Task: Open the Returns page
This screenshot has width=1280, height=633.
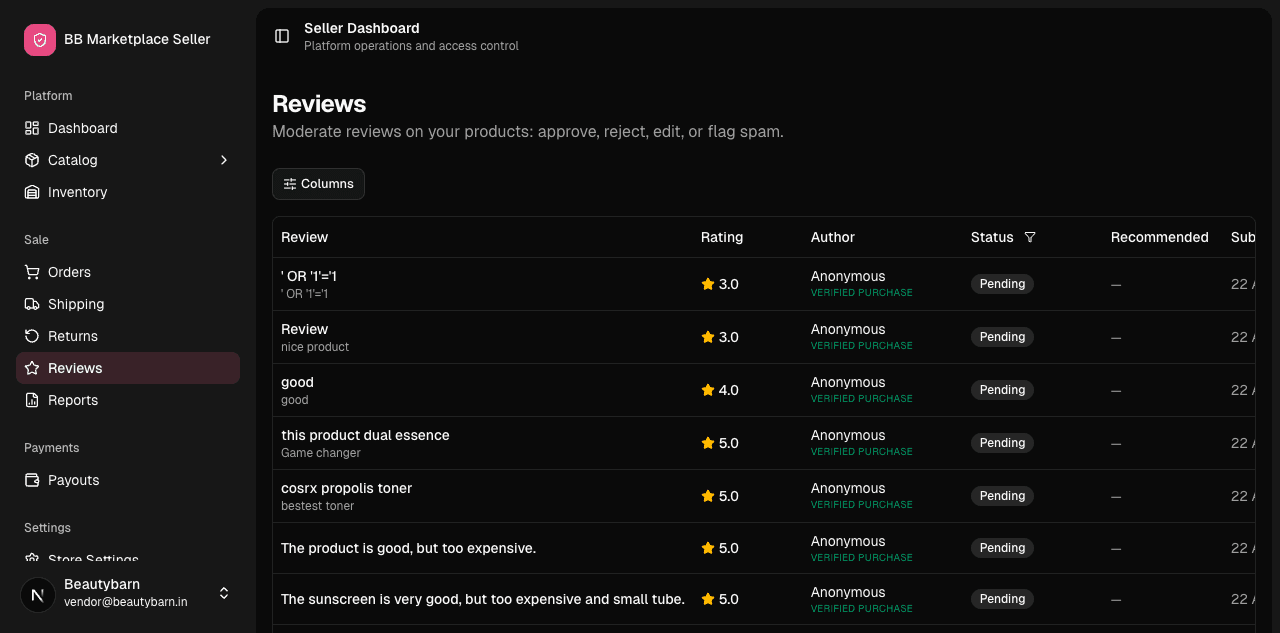Action: click(x=128, y=336)
